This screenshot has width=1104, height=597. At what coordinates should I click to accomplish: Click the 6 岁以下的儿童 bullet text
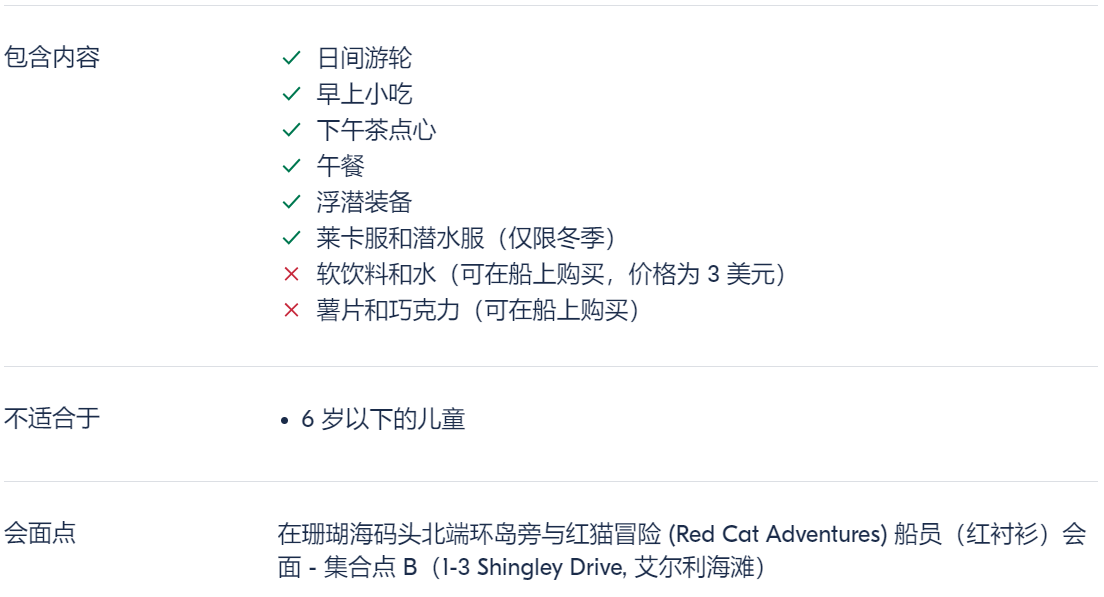click(x=383, y=420)
